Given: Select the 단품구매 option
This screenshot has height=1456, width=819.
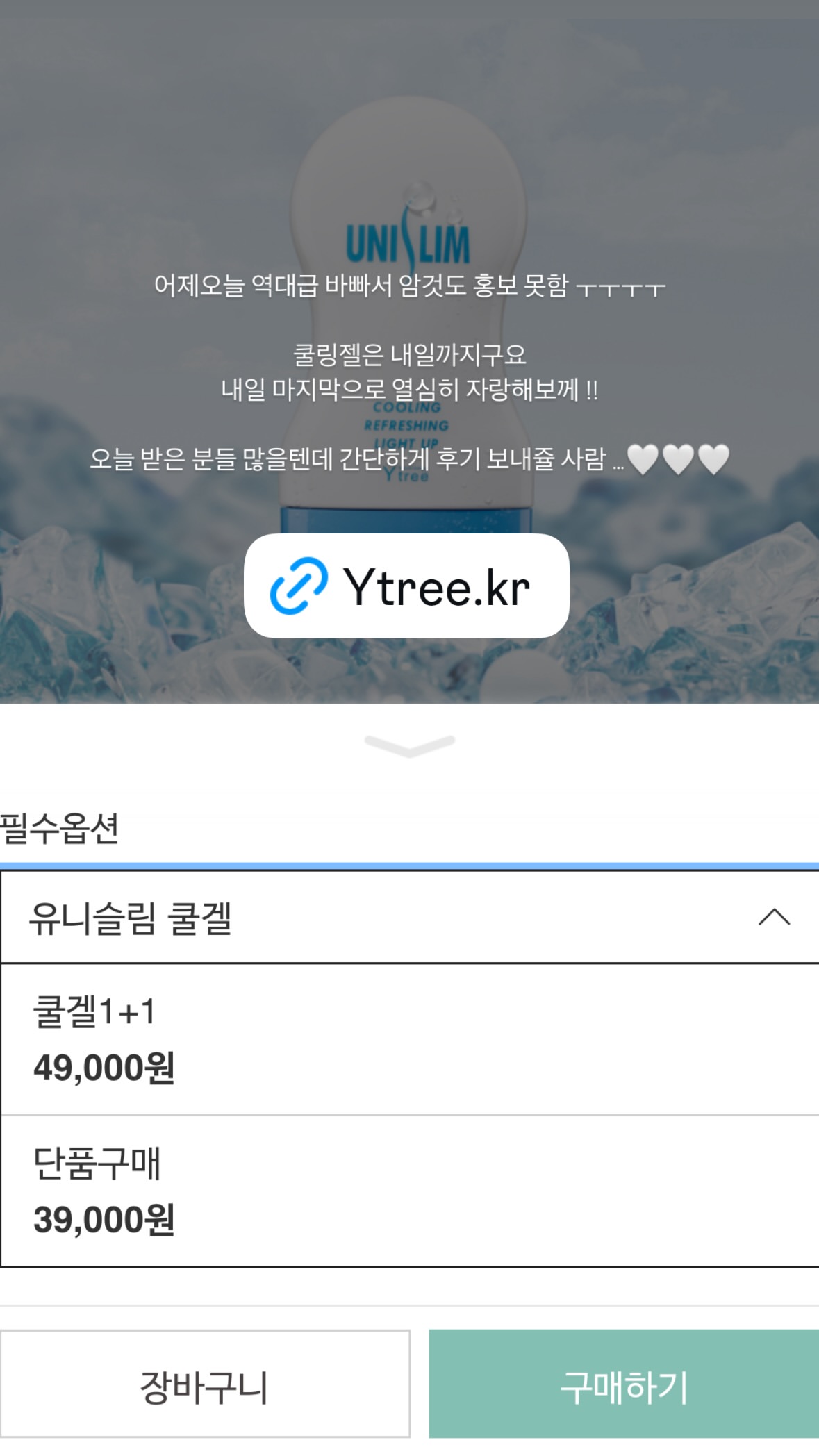Looking at the screenshot, I should pos(410,1191).
